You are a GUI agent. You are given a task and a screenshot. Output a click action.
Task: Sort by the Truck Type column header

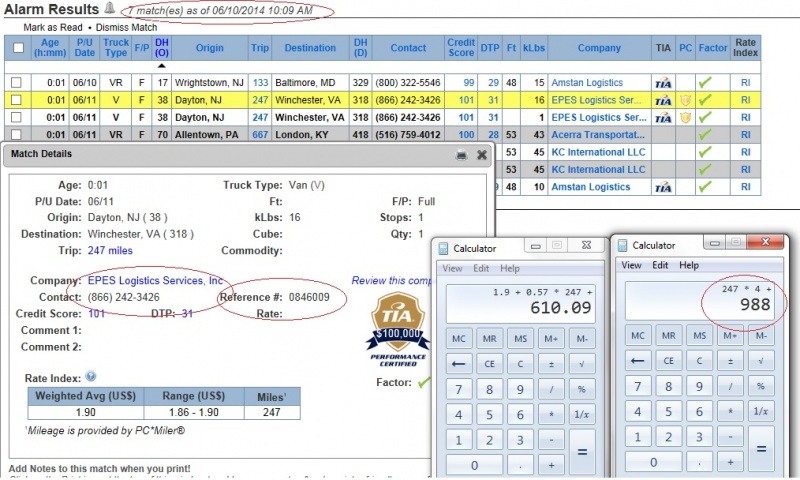[x=116, y=47]
